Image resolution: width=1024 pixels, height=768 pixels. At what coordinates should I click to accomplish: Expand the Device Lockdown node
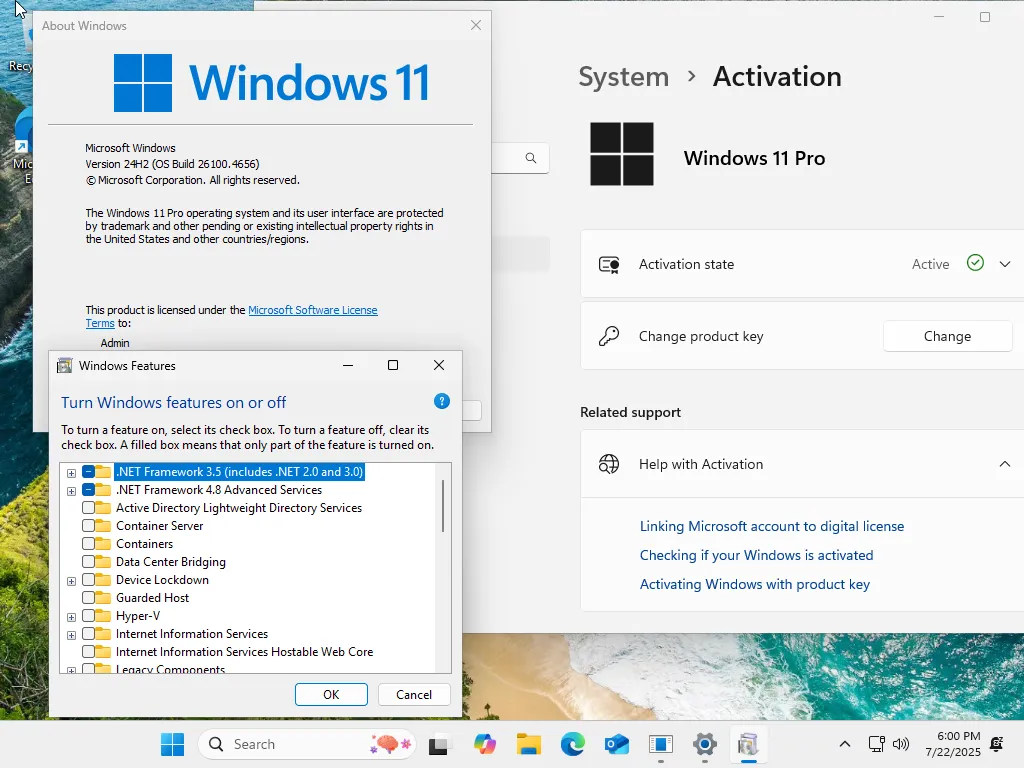point(71,581)
